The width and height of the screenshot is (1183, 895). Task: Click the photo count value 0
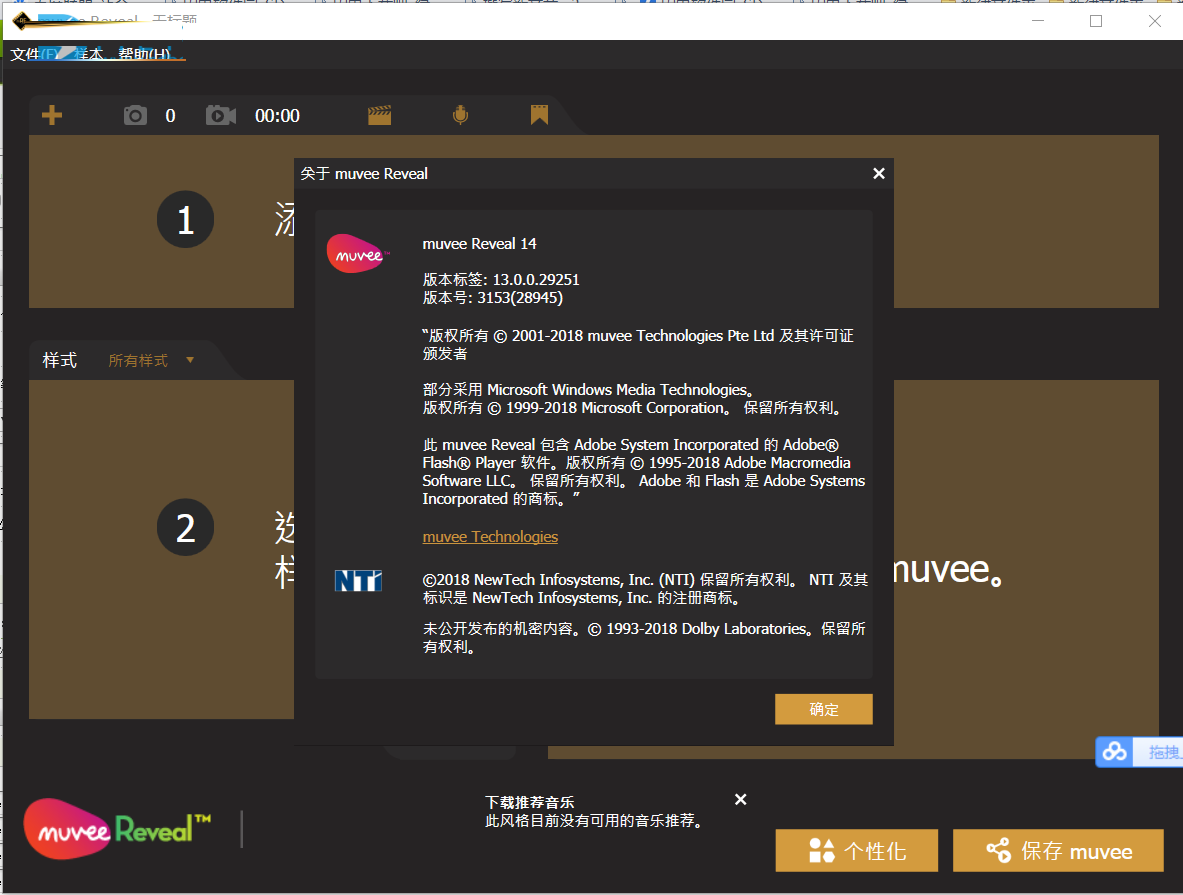pos(171,115)
